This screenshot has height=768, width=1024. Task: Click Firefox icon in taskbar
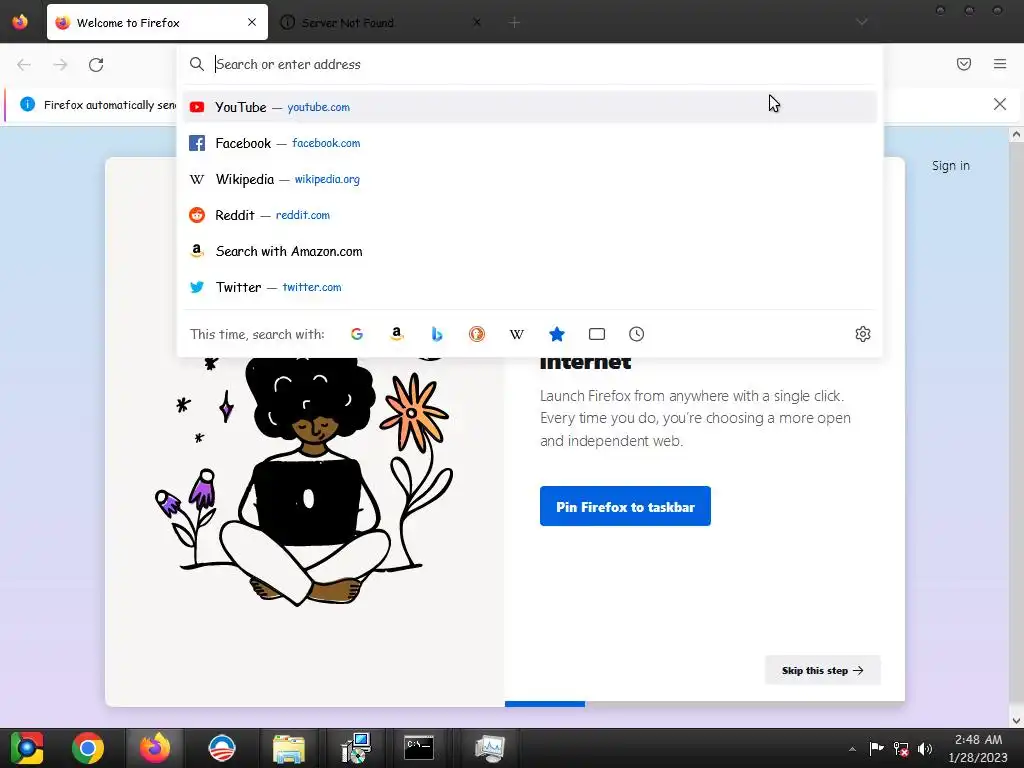155,748
